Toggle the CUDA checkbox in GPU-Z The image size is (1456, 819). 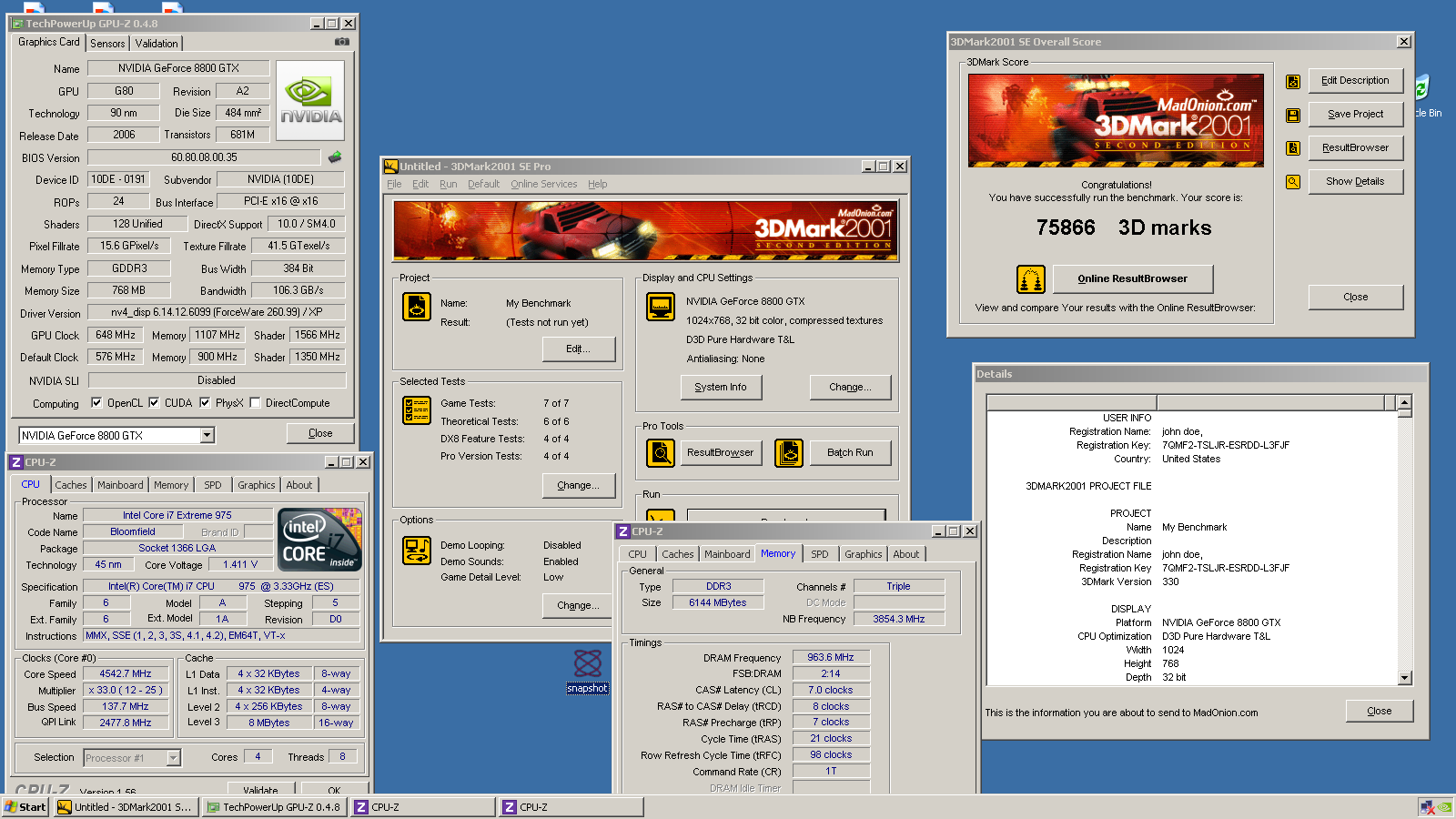(154, 402)
